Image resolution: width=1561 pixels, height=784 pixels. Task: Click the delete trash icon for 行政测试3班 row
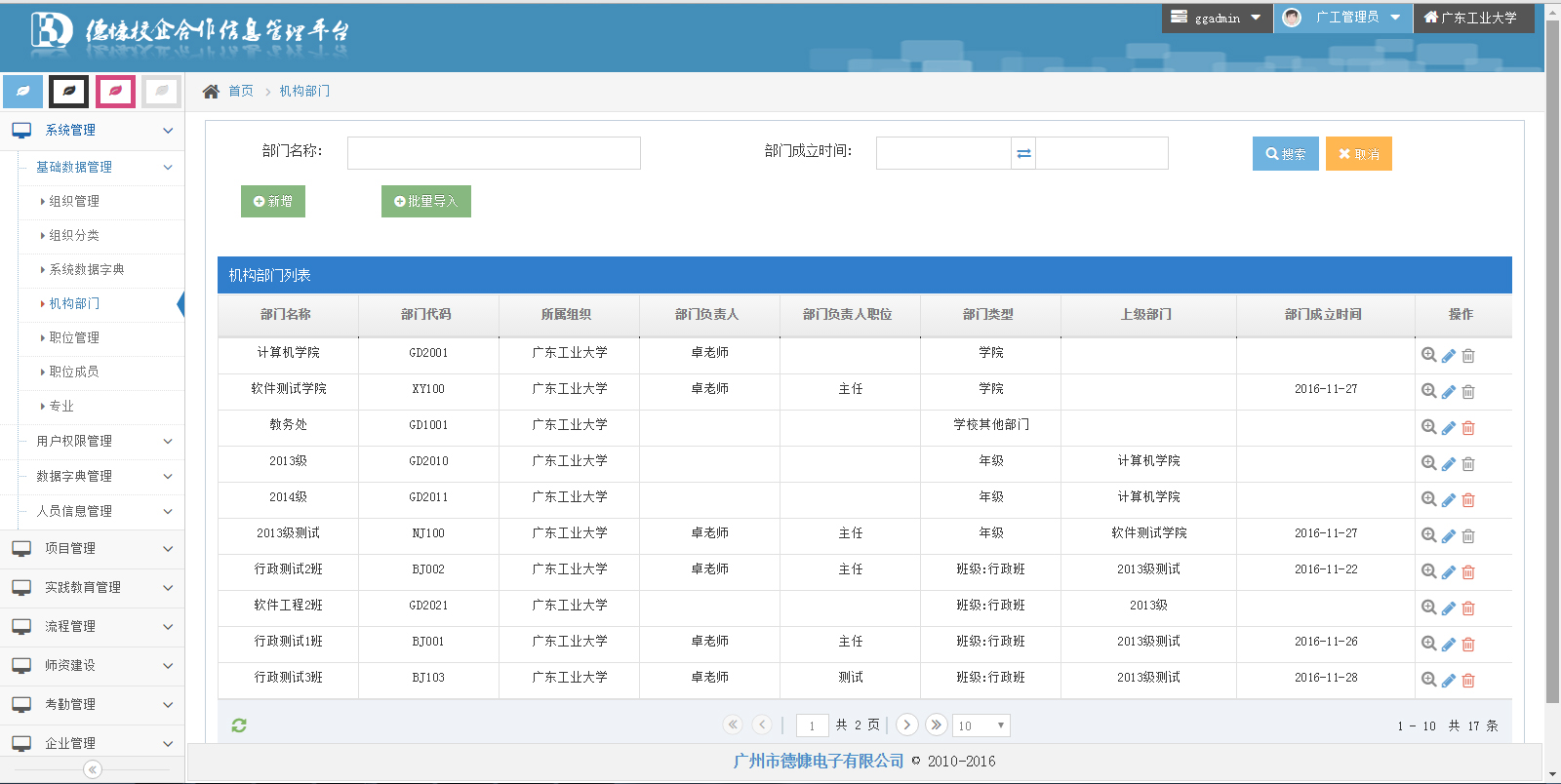click(1468, 681)
